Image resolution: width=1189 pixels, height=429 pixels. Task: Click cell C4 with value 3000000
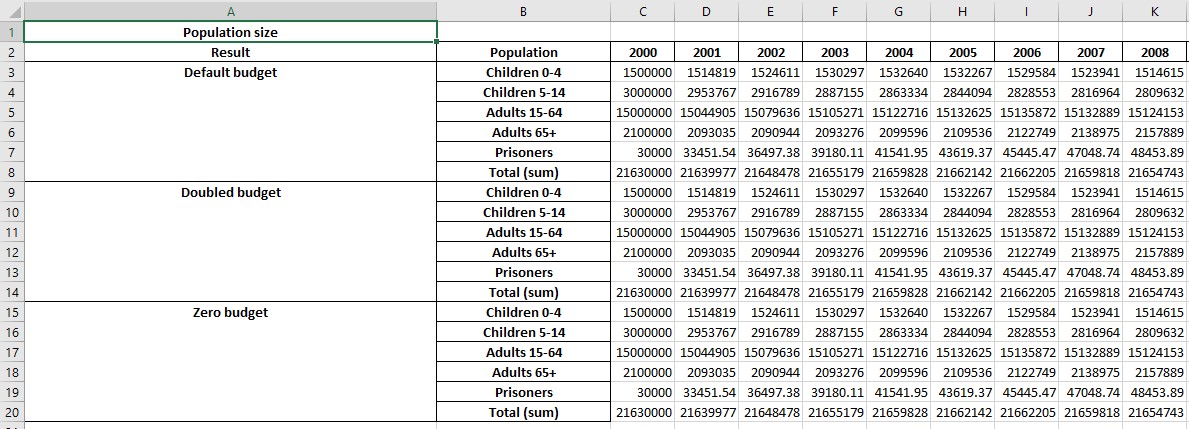[642, 92]
